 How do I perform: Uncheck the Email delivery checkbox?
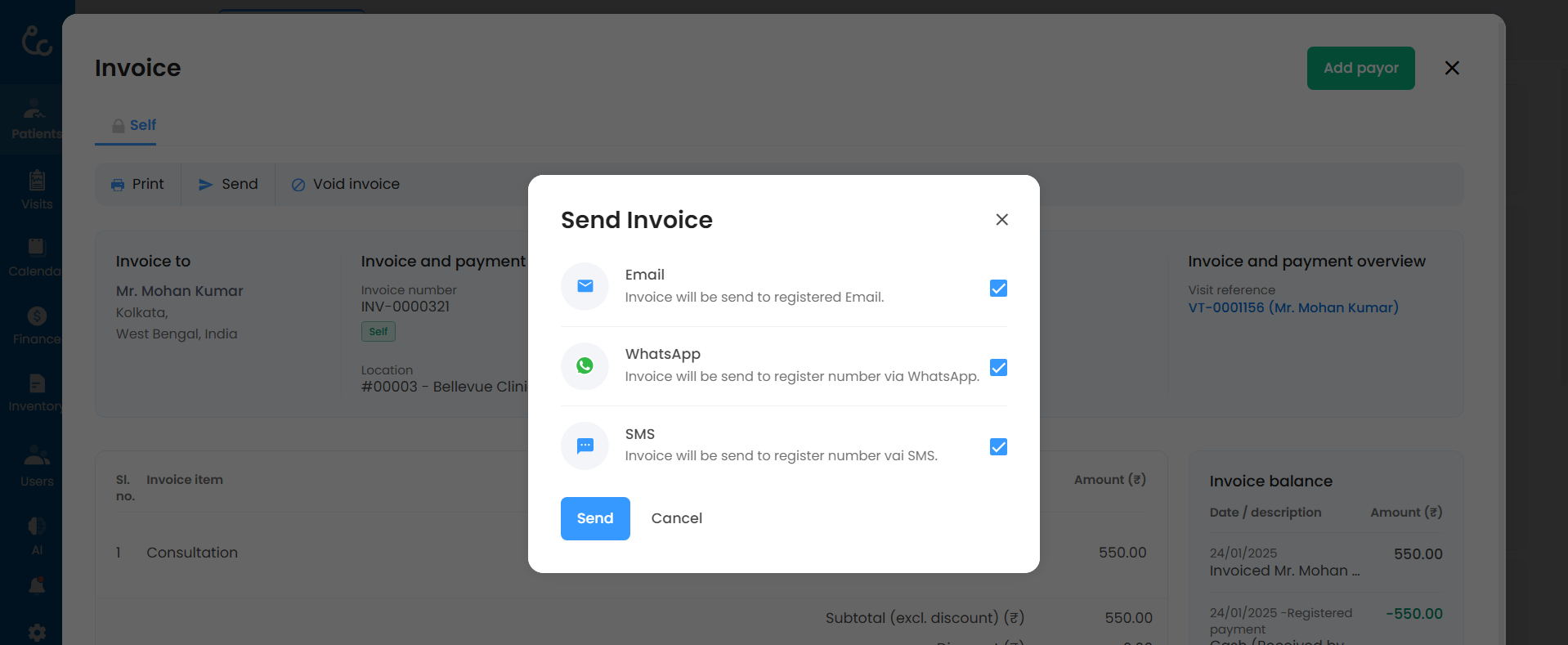coord(998,289)
